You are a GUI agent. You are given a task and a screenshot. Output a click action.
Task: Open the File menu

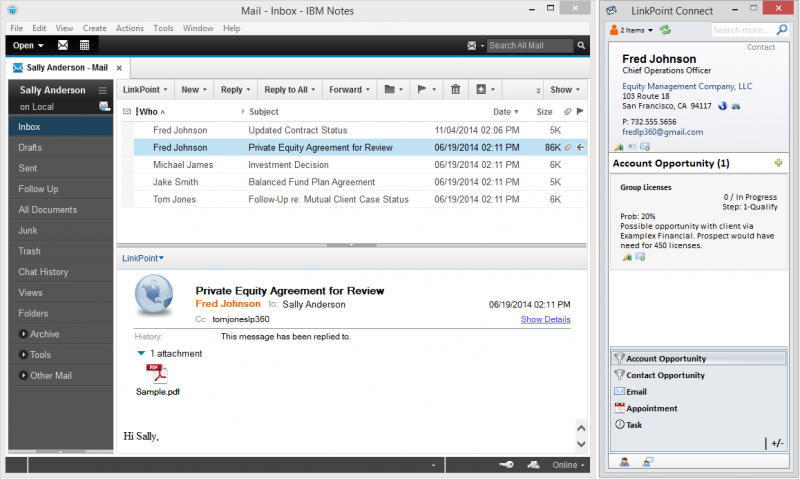point(16,28)
